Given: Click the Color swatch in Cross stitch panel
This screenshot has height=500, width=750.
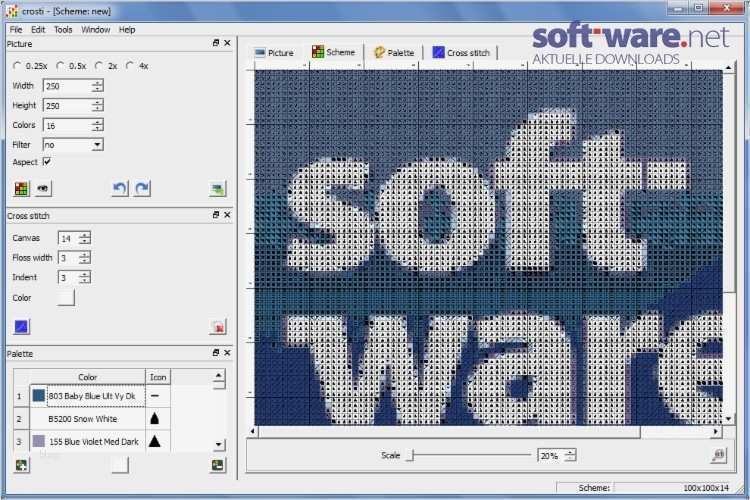Looking at the screenshot, I should [x=66, y=297].
